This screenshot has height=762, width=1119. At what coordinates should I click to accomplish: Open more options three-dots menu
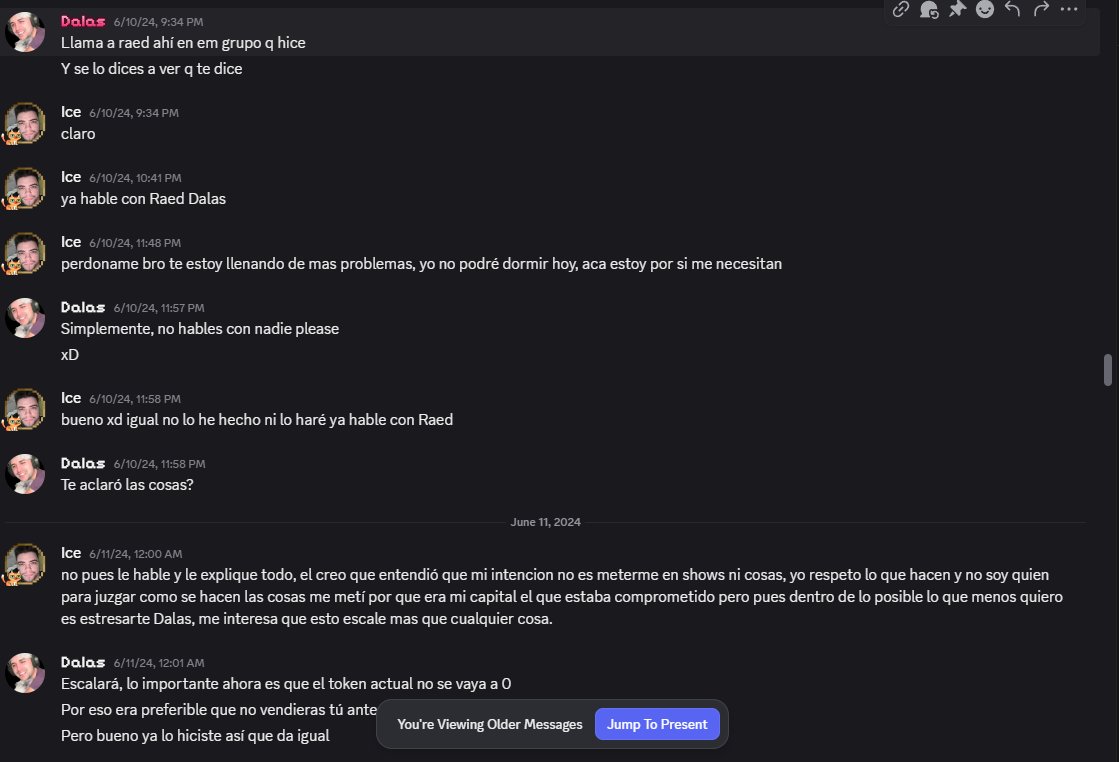tap(1069, 9)
